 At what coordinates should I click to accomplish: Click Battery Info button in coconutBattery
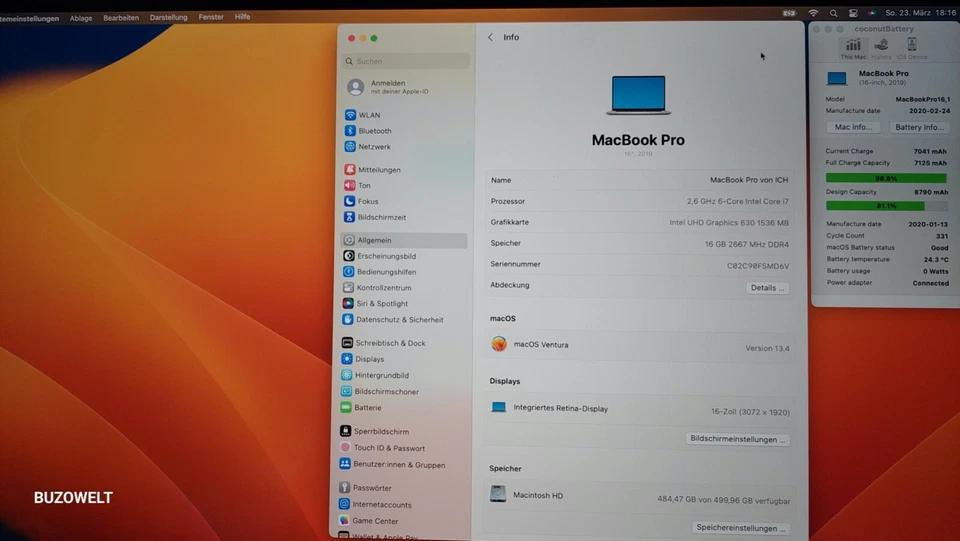(x=919, y=127)
